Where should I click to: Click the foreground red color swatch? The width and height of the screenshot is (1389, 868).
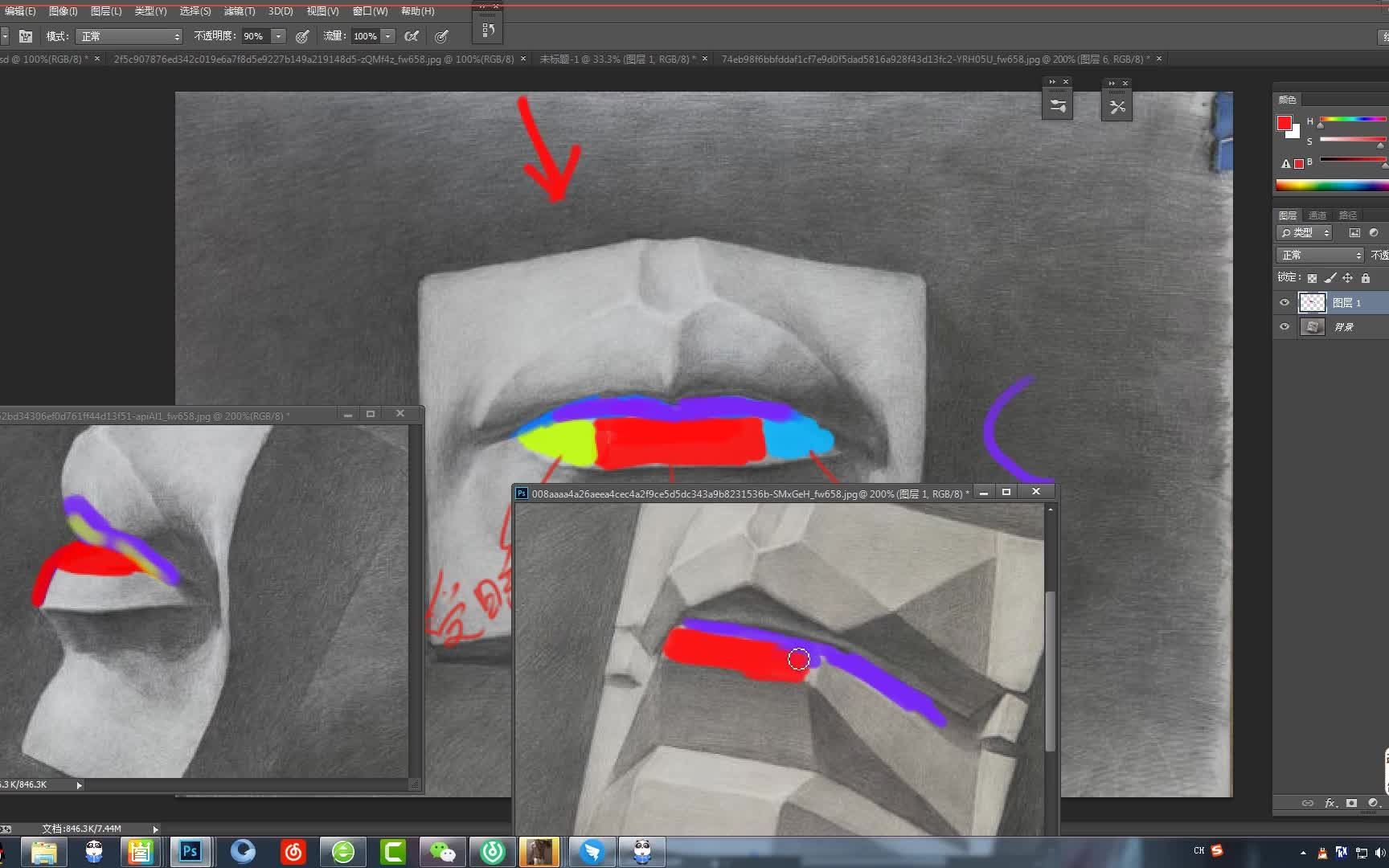[x=1285, y=123]
